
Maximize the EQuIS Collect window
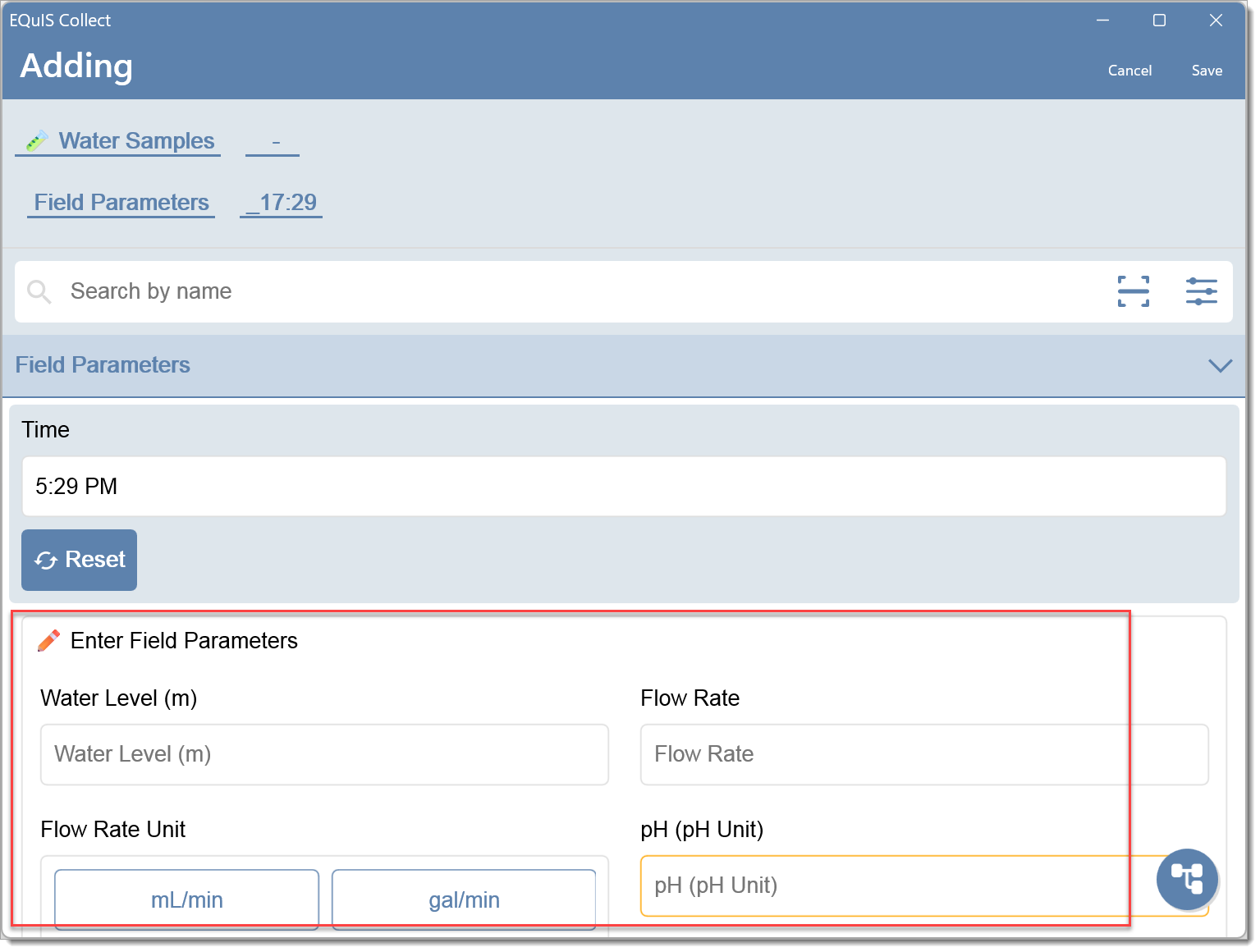[1159, 21]
